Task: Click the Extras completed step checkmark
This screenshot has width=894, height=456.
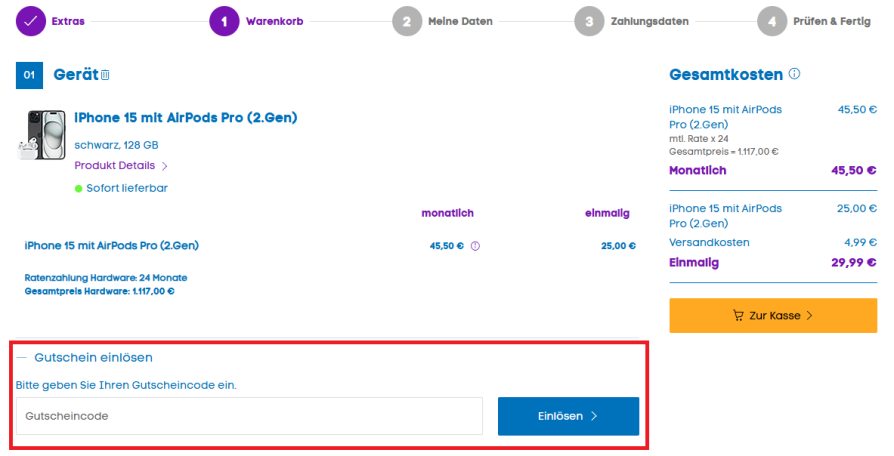Action: click(x=30, y=22)
